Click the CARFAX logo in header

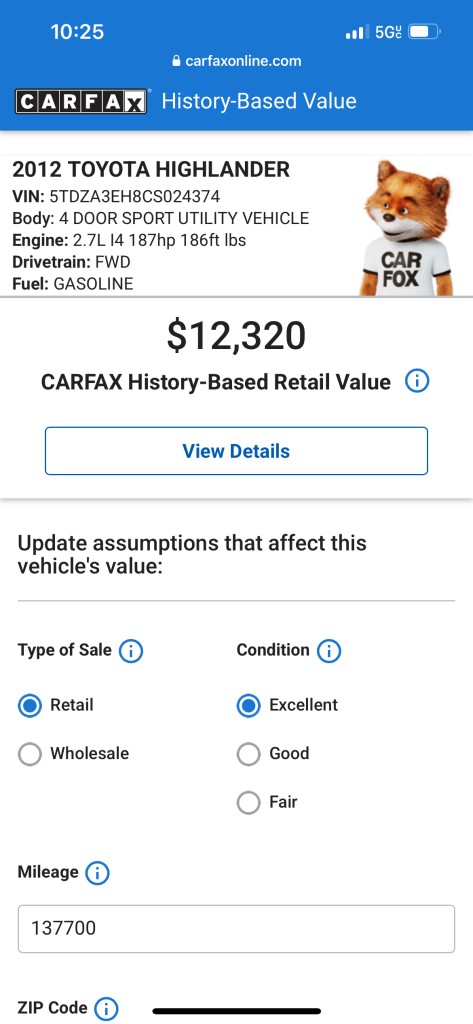click(81, 102)
